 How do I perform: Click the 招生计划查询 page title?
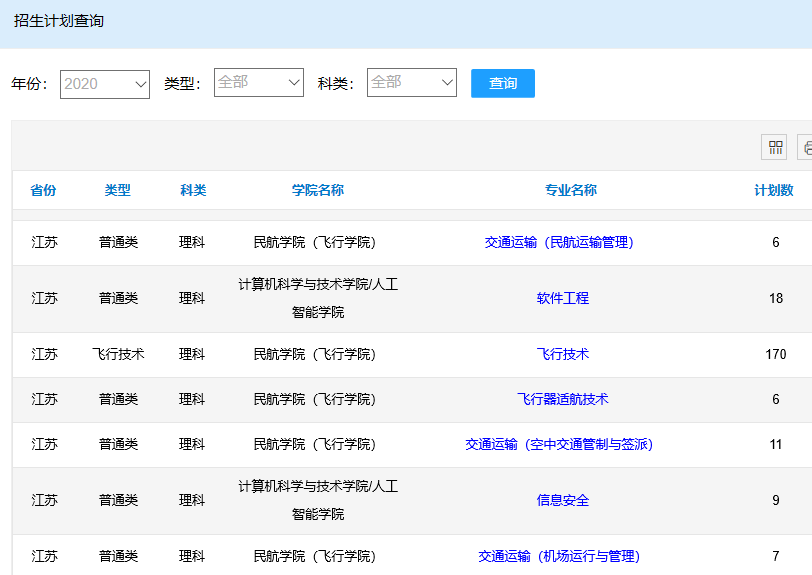59,21
